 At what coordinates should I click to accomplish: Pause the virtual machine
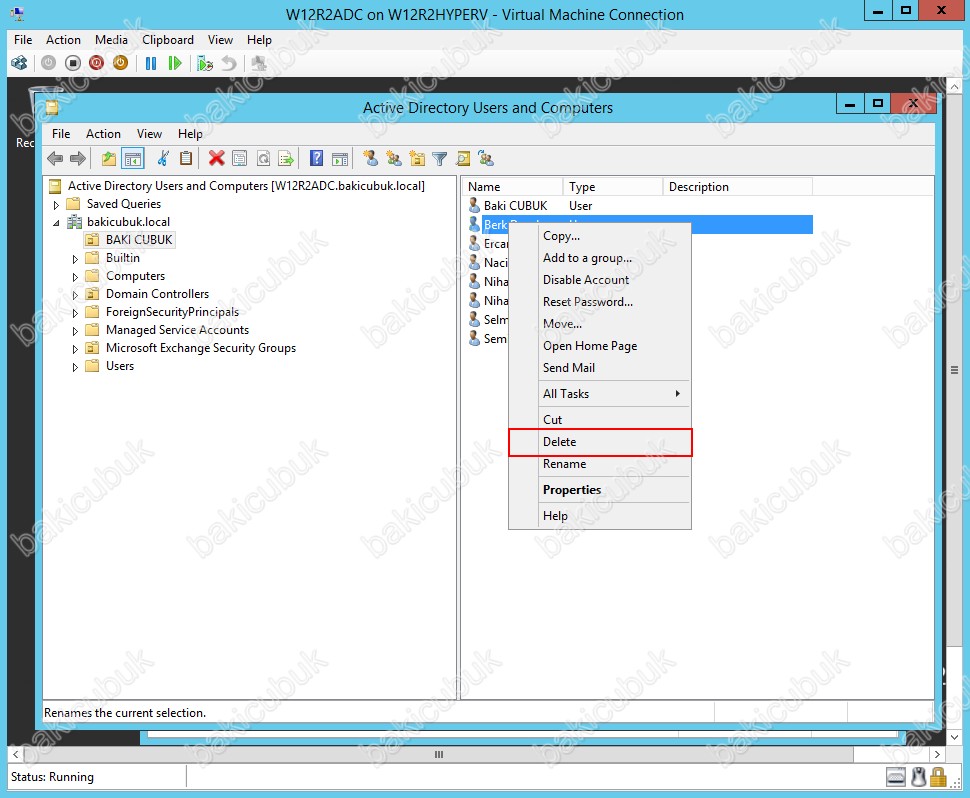pyautogui.click(x=150, y=63)
